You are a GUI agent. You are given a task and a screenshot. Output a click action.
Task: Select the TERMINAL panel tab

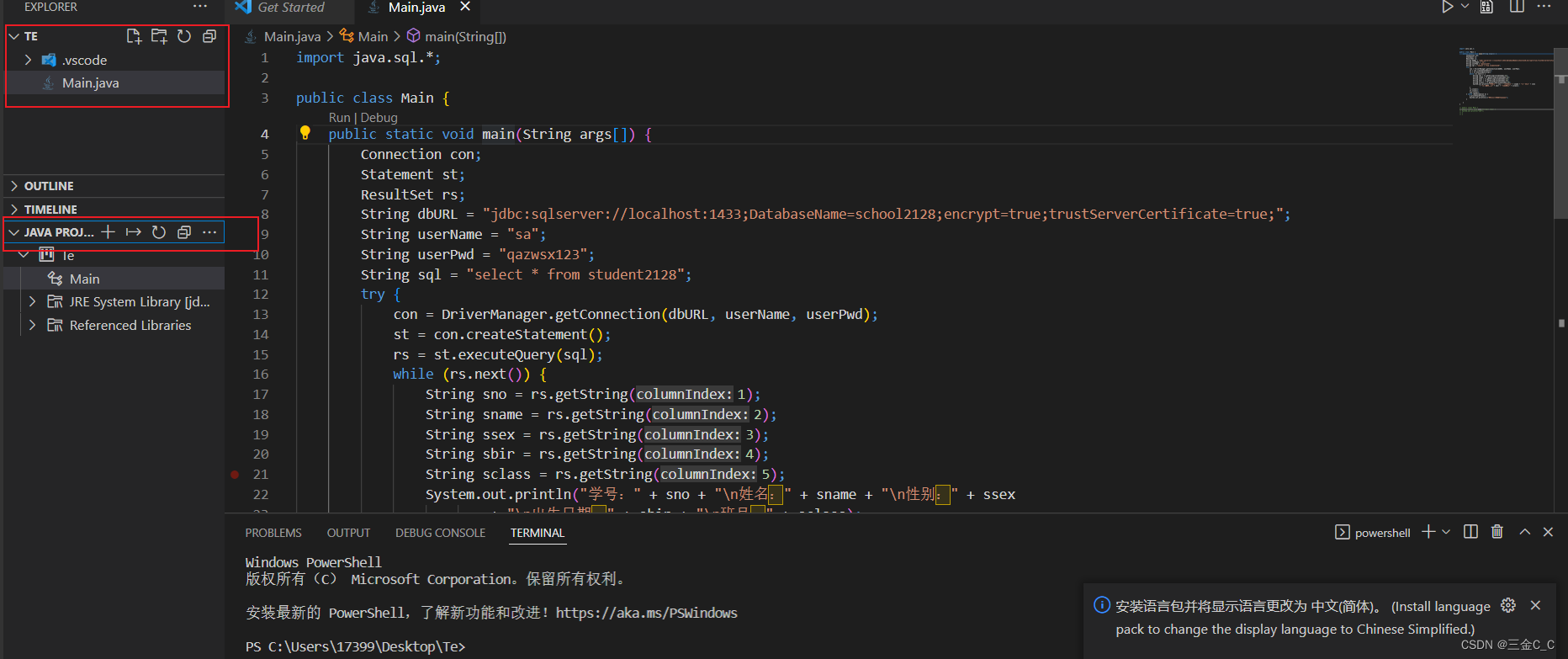538,533
